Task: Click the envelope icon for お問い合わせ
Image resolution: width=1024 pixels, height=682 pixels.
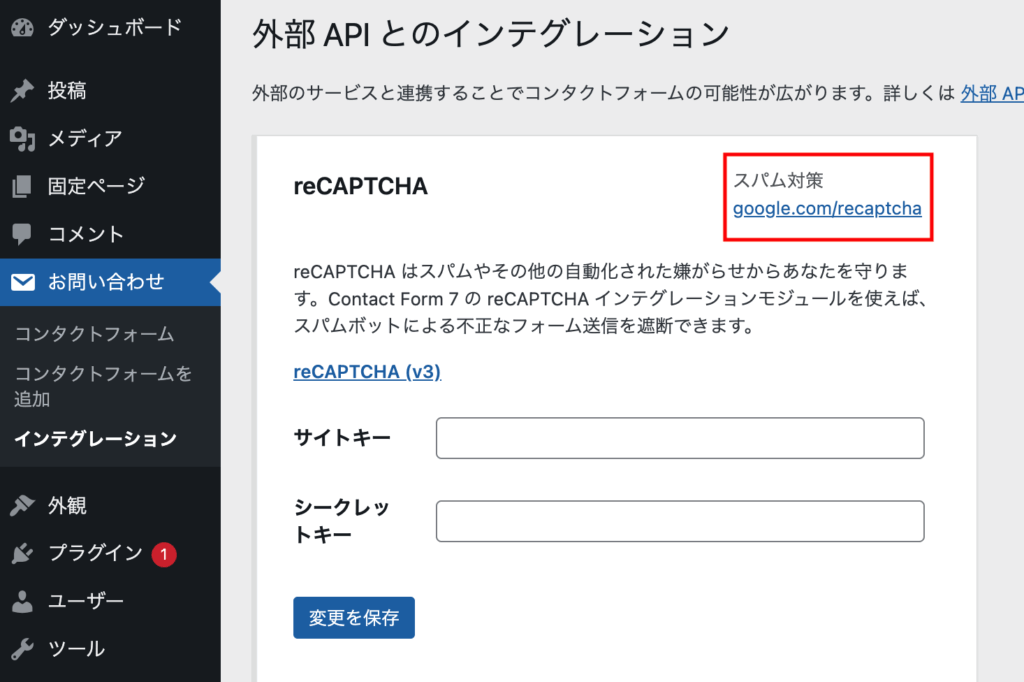Action: tap(22, 282)
